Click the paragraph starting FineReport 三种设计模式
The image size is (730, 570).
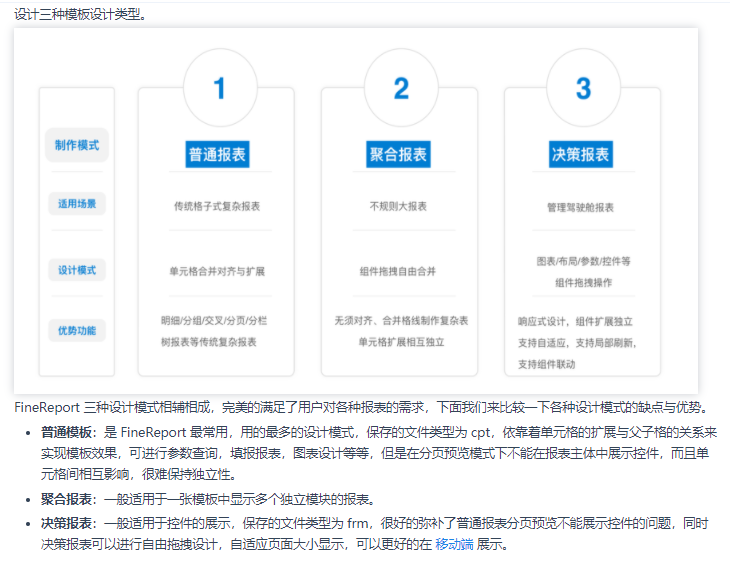point(362,407)
